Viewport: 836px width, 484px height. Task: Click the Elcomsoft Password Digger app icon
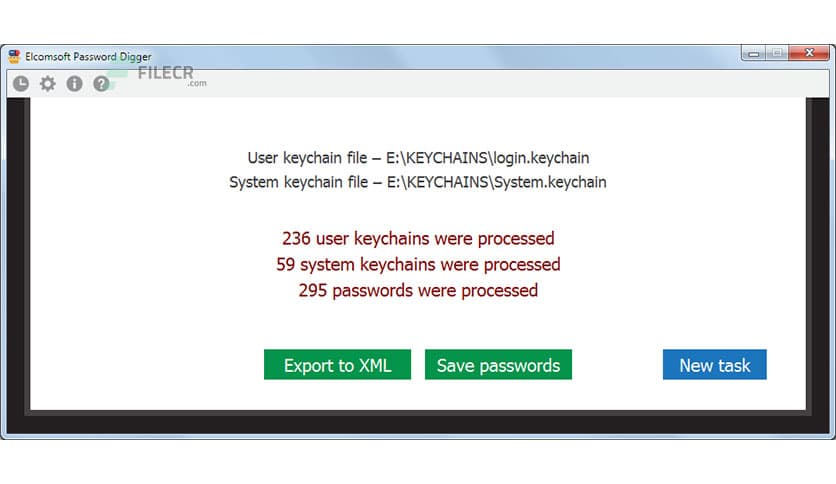coord(14,56)
